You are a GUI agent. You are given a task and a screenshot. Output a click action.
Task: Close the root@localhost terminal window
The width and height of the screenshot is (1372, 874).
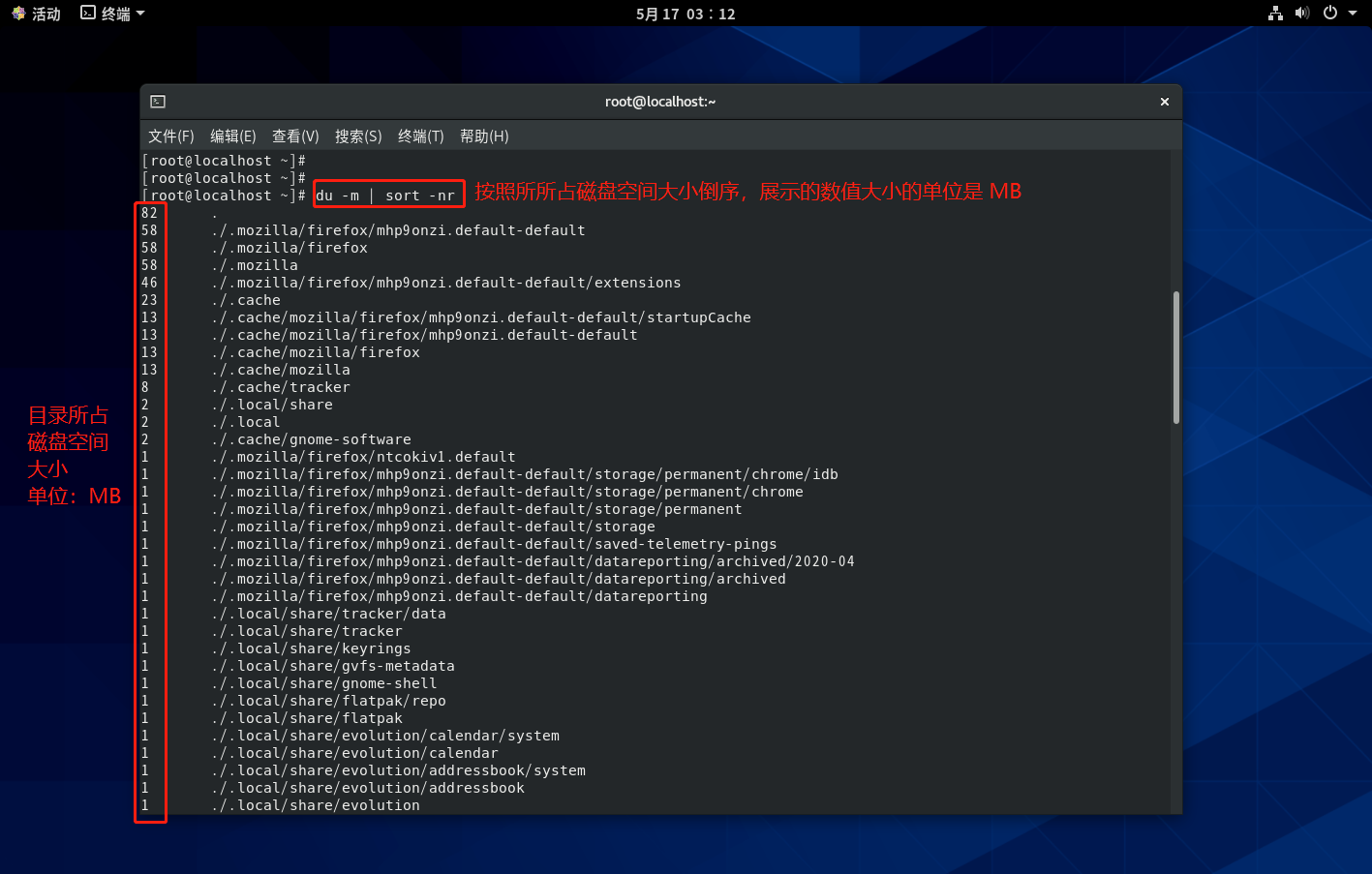pos(1164,102)
